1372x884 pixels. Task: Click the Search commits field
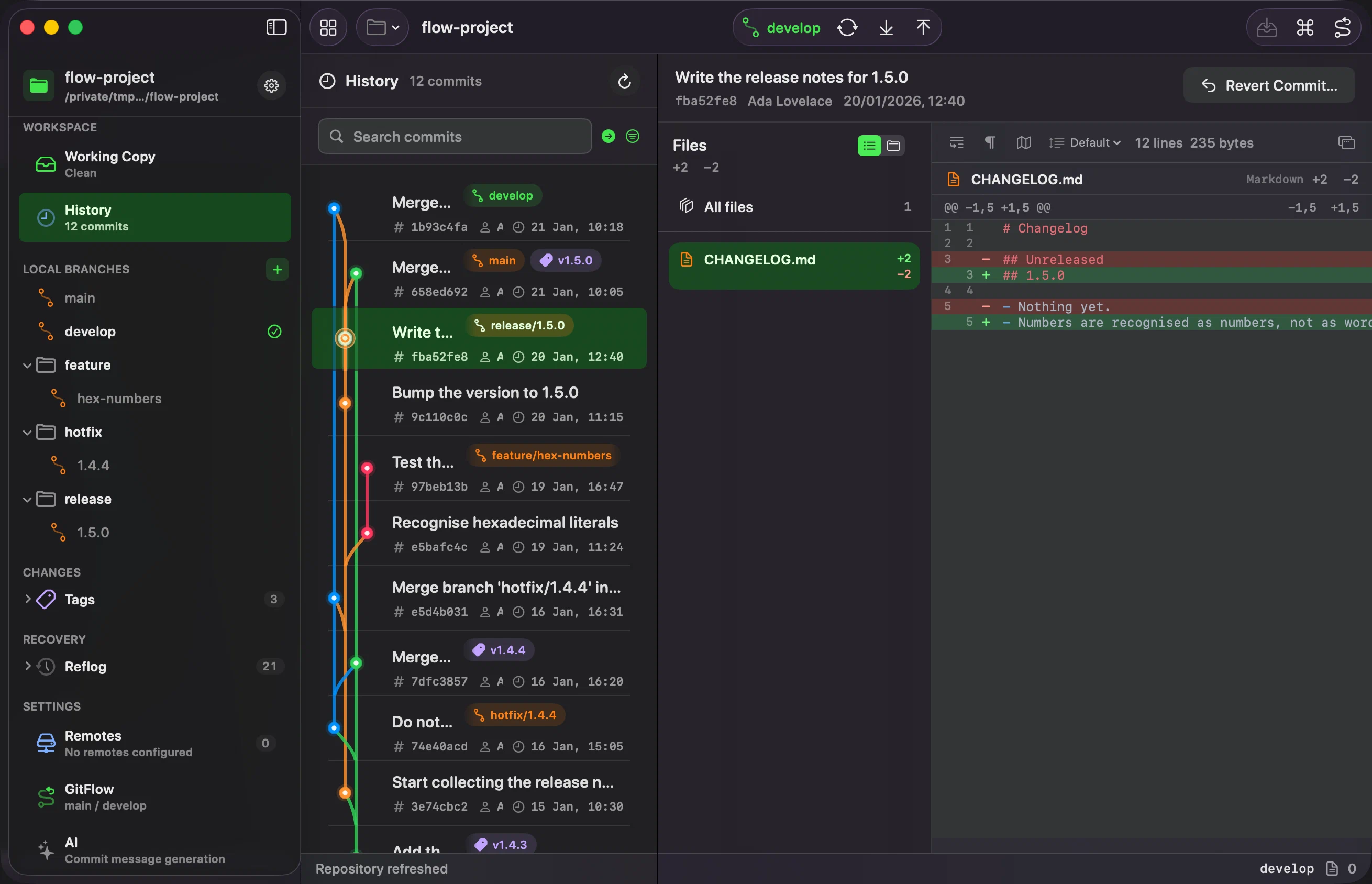pos(455,137)
